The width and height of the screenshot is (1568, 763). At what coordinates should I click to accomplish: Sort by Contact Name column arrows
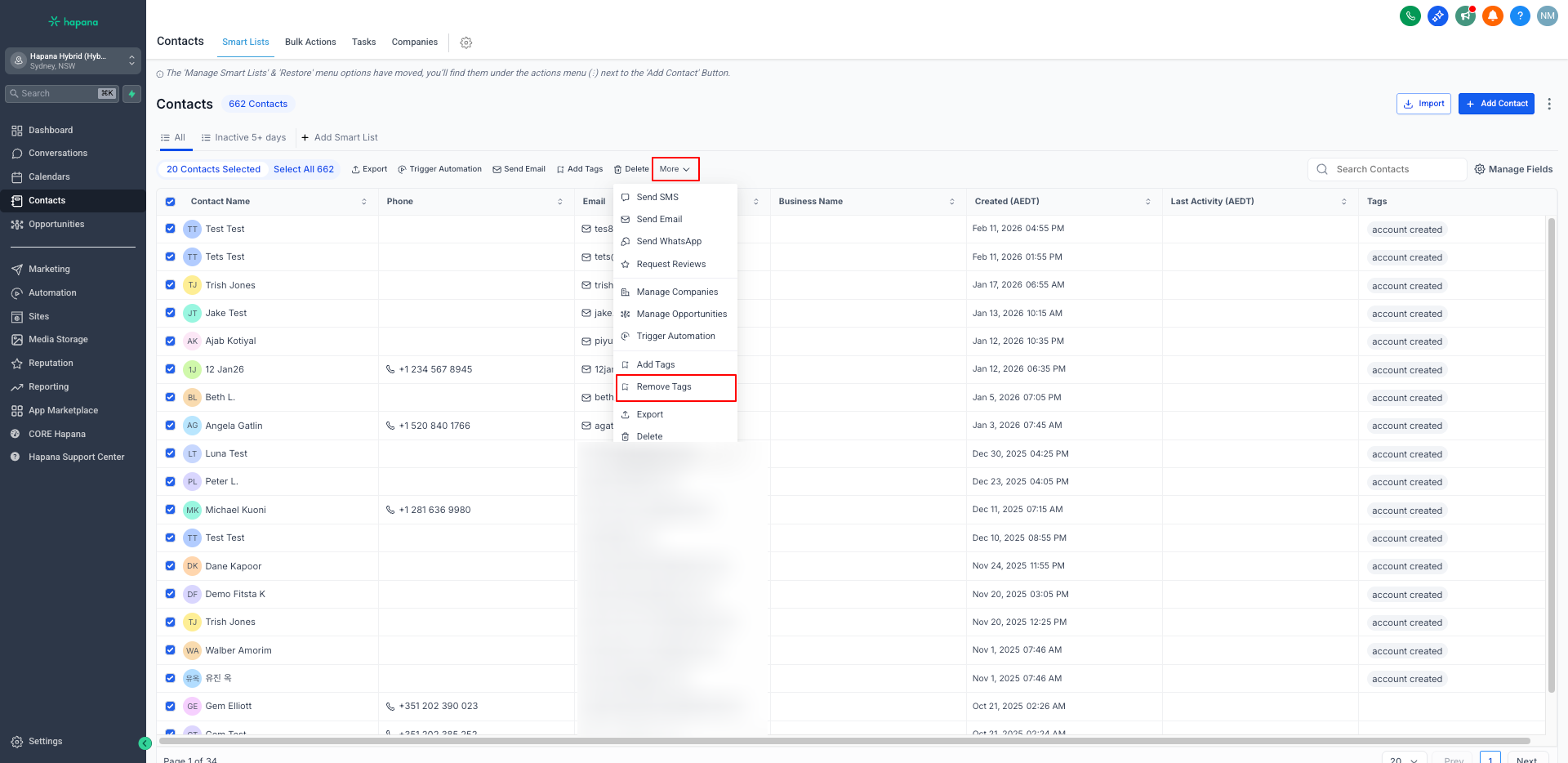pos(364,202)
